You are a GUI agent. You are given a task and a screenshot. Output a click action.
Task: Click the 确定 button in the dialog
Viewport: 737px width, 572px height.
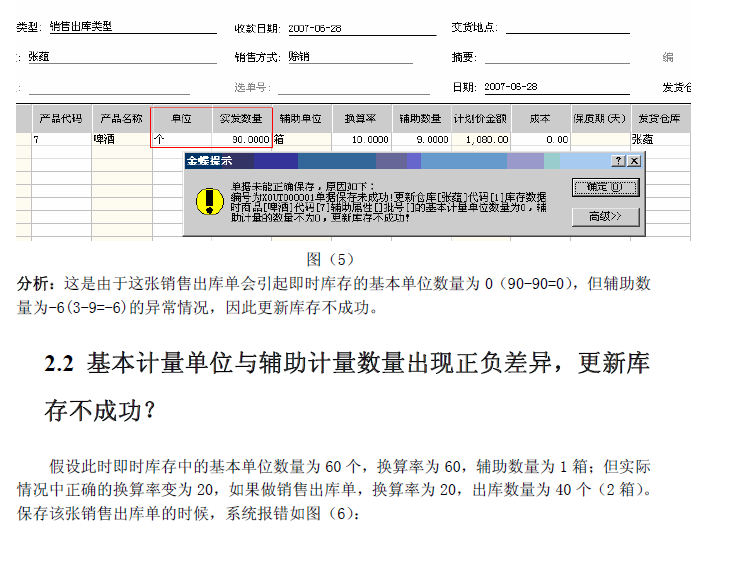tap(605, 187)
